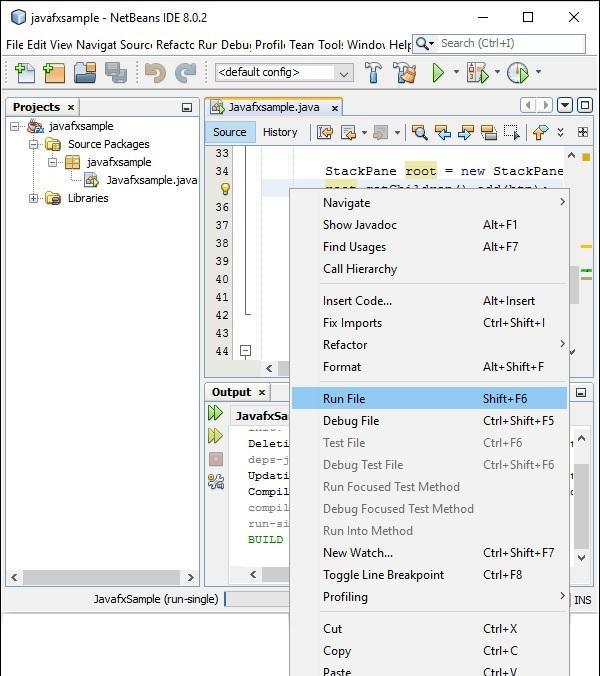The width and height of the screenshot is (600, 676).
Task: Select Run File in context menu
Action: (429, 398)
